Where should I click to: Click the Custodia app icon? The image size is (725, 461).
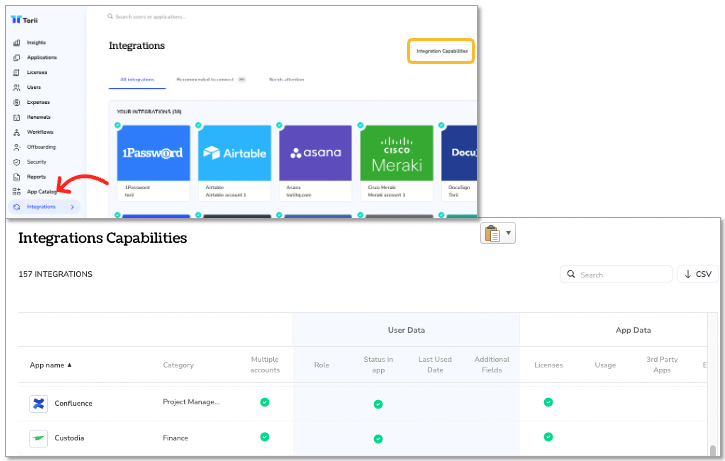pos(38,438)
